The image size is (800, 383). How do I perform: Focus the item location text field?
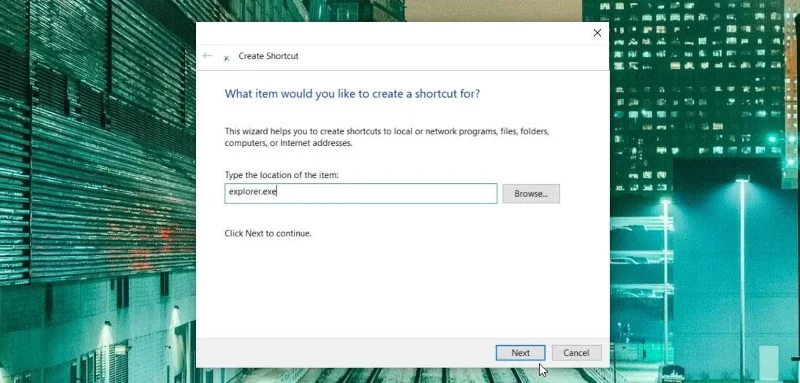tap(361, 193)
